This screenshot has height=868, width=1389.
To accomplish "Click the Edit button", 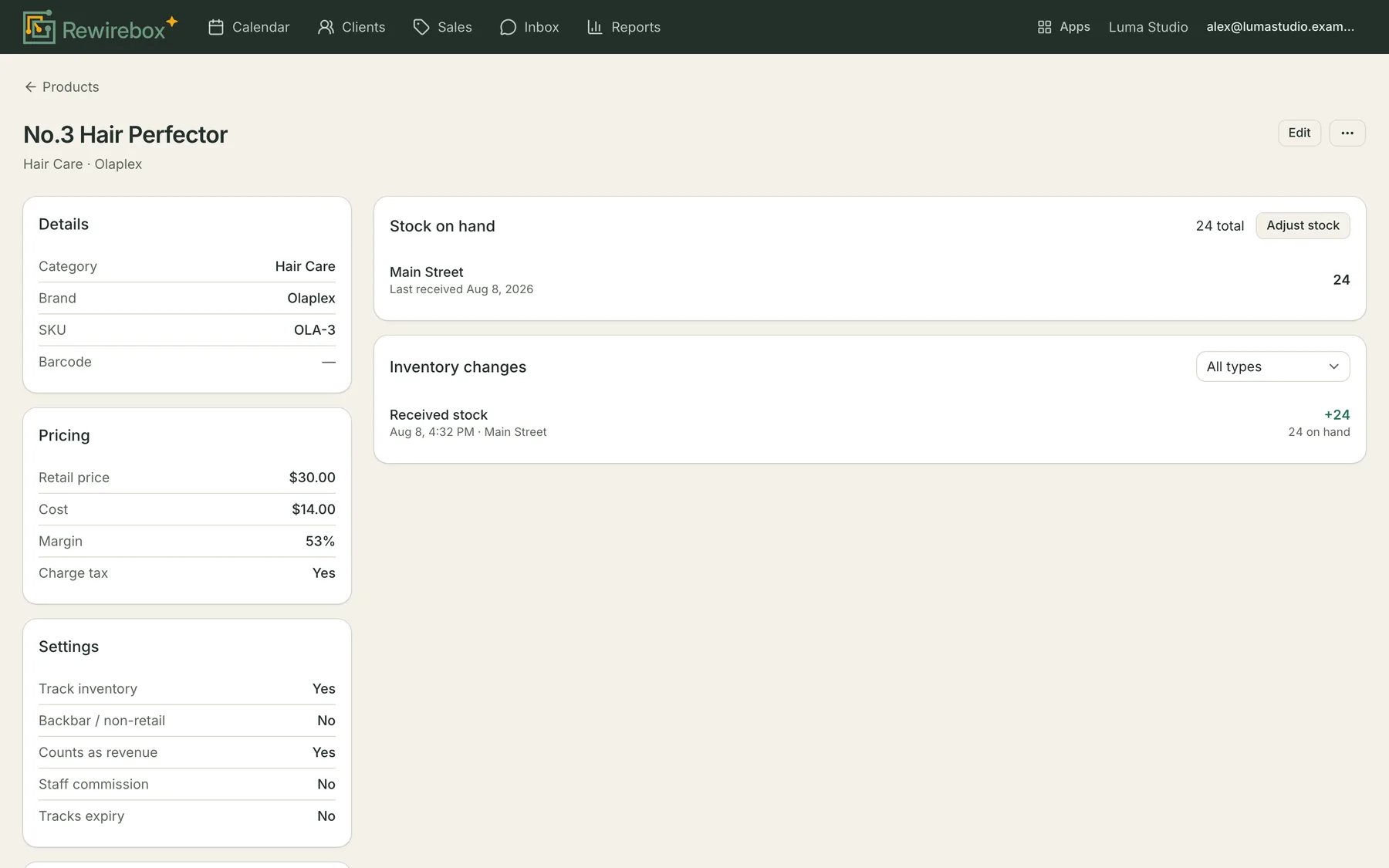I will pyautogui.click(x=1299, y=133).
